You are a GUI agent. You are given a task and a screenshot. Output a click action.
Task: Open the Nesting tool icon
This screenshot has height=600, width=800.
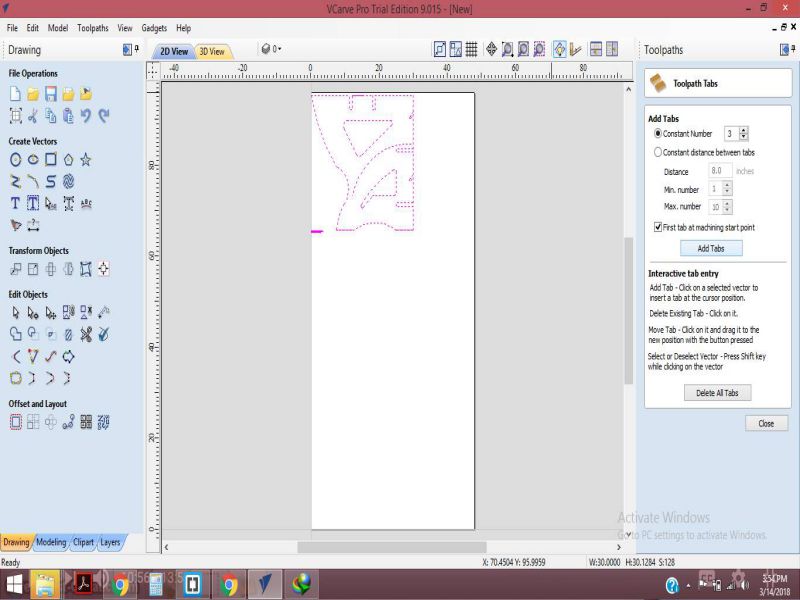(104, 422)
